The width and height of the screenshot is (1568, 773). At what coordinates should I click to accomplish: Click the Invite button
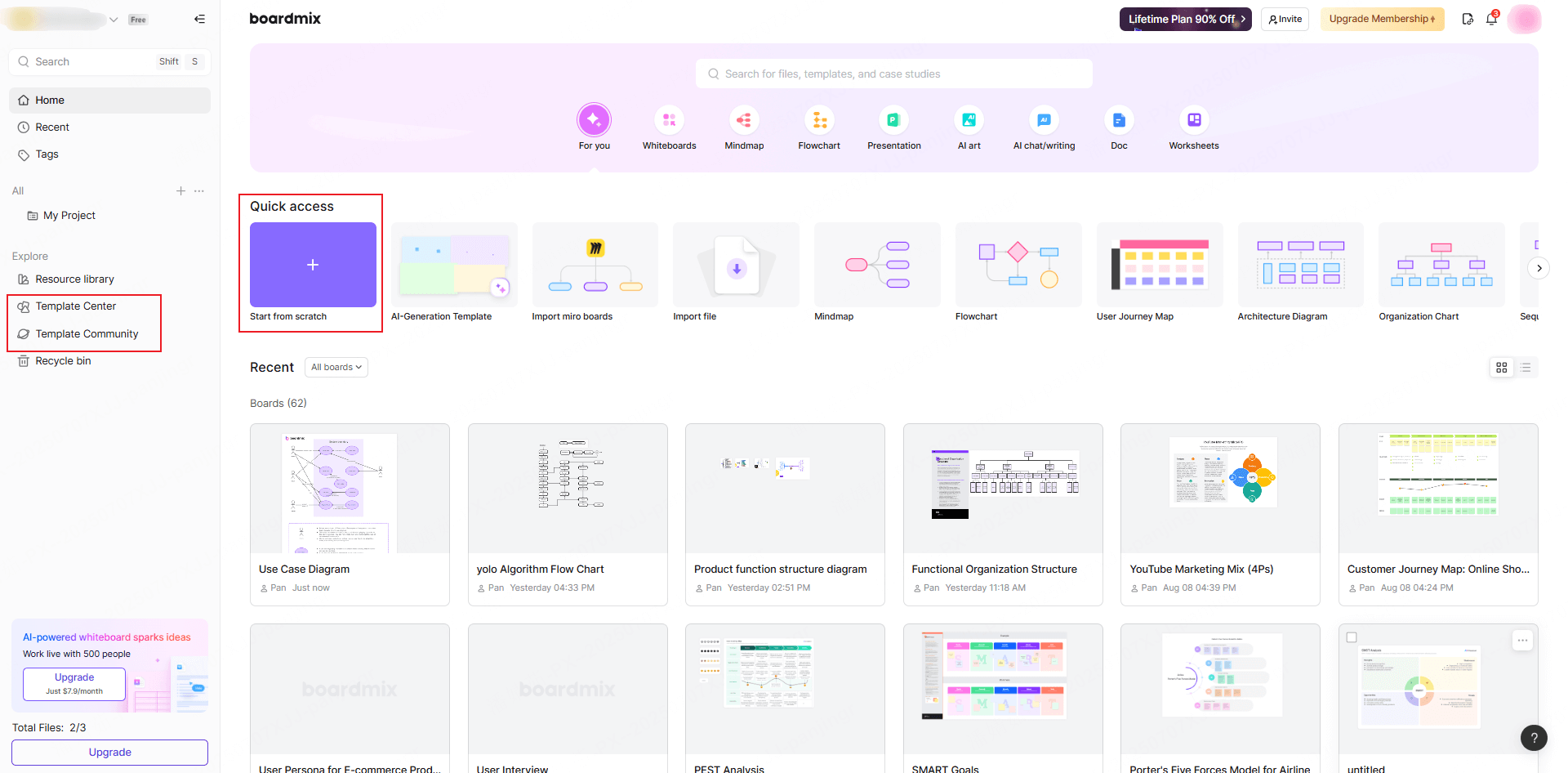(x=1285, y=19)
